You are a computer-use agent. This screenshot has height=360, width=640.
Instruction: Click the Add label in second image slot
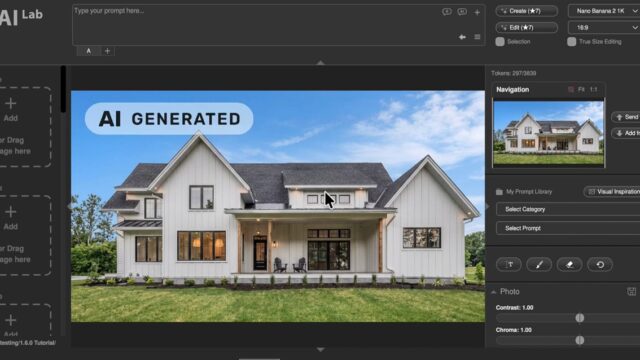[x=11, y=227]
